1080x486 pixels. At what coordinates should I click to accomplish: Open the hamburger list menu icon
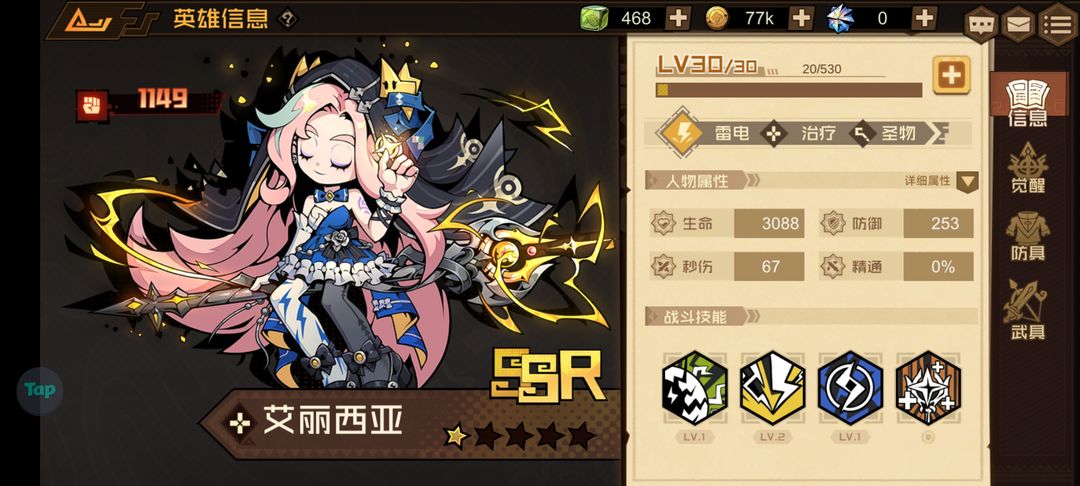1059,24
